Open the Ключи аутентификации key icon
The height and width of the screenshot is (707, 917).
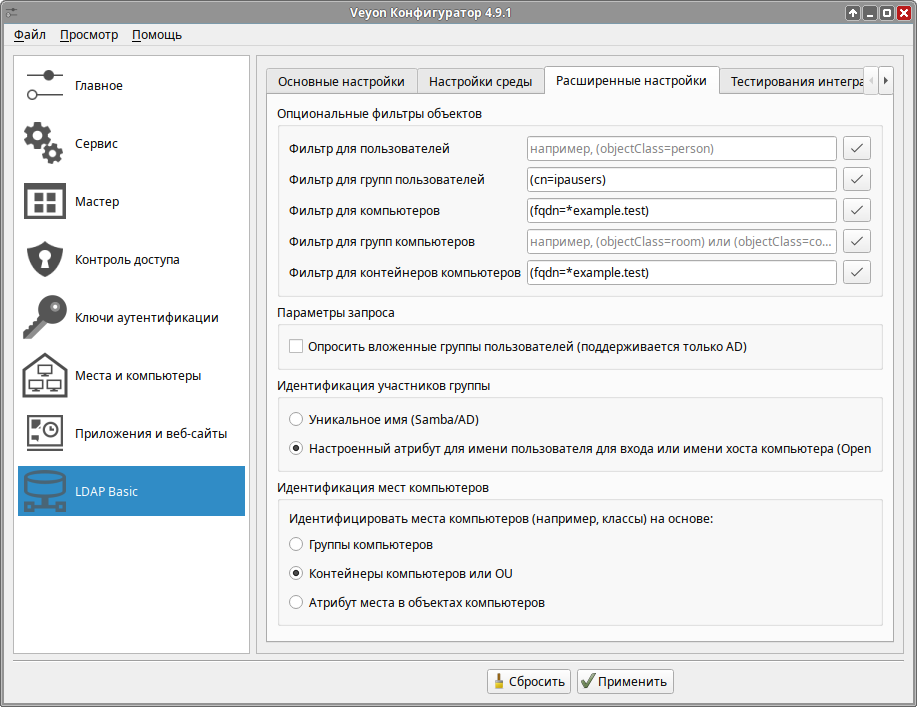[x=45, y=317]
